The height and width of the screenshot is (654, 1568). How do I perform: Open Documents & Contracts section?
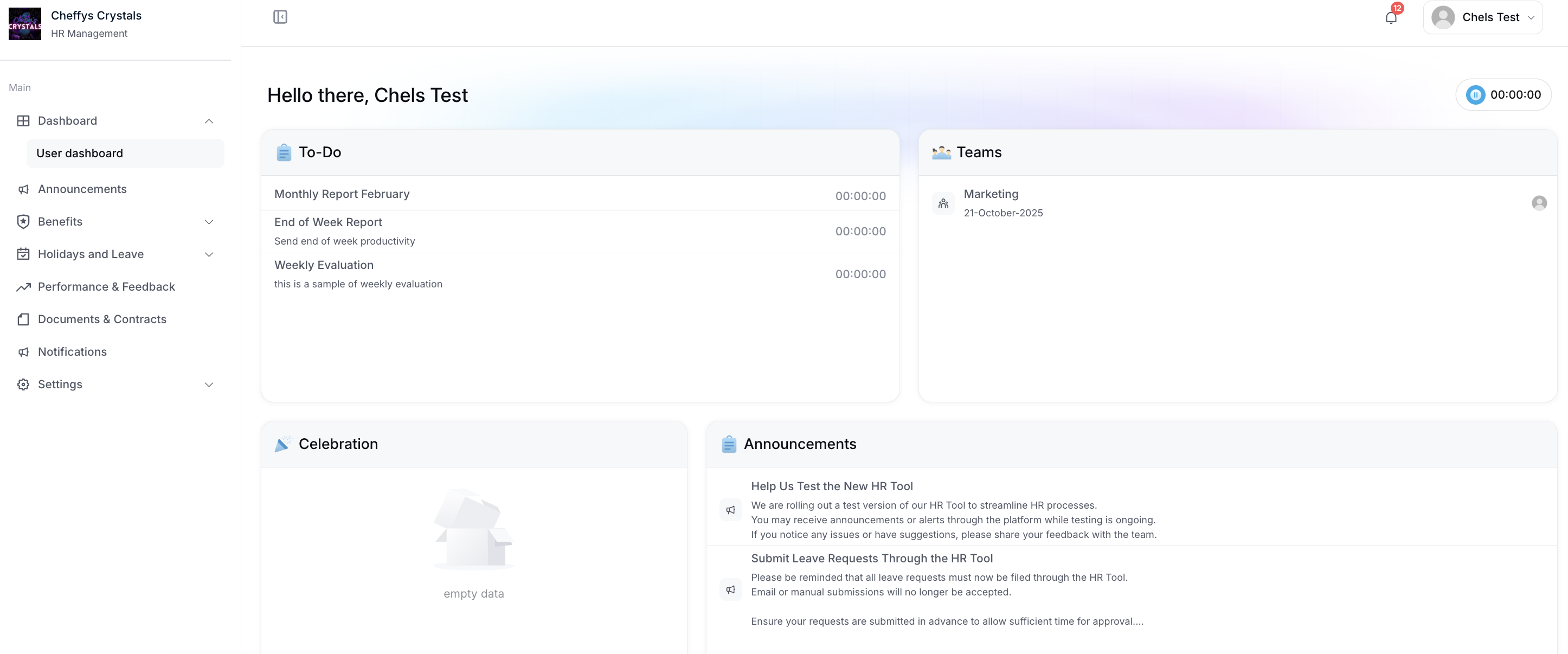(x=101, y=319)
